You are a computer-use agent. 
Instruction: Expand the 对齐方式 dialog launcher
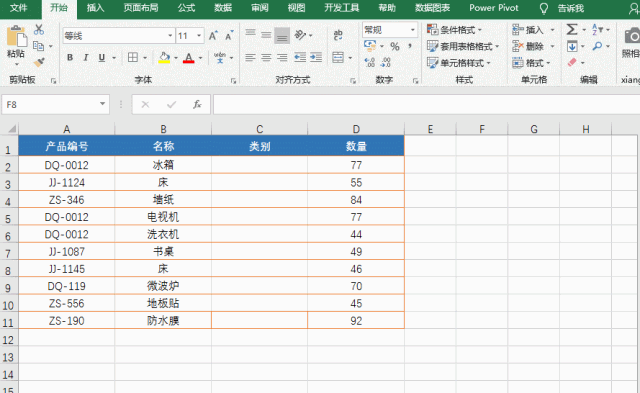(x=353, y=81)
